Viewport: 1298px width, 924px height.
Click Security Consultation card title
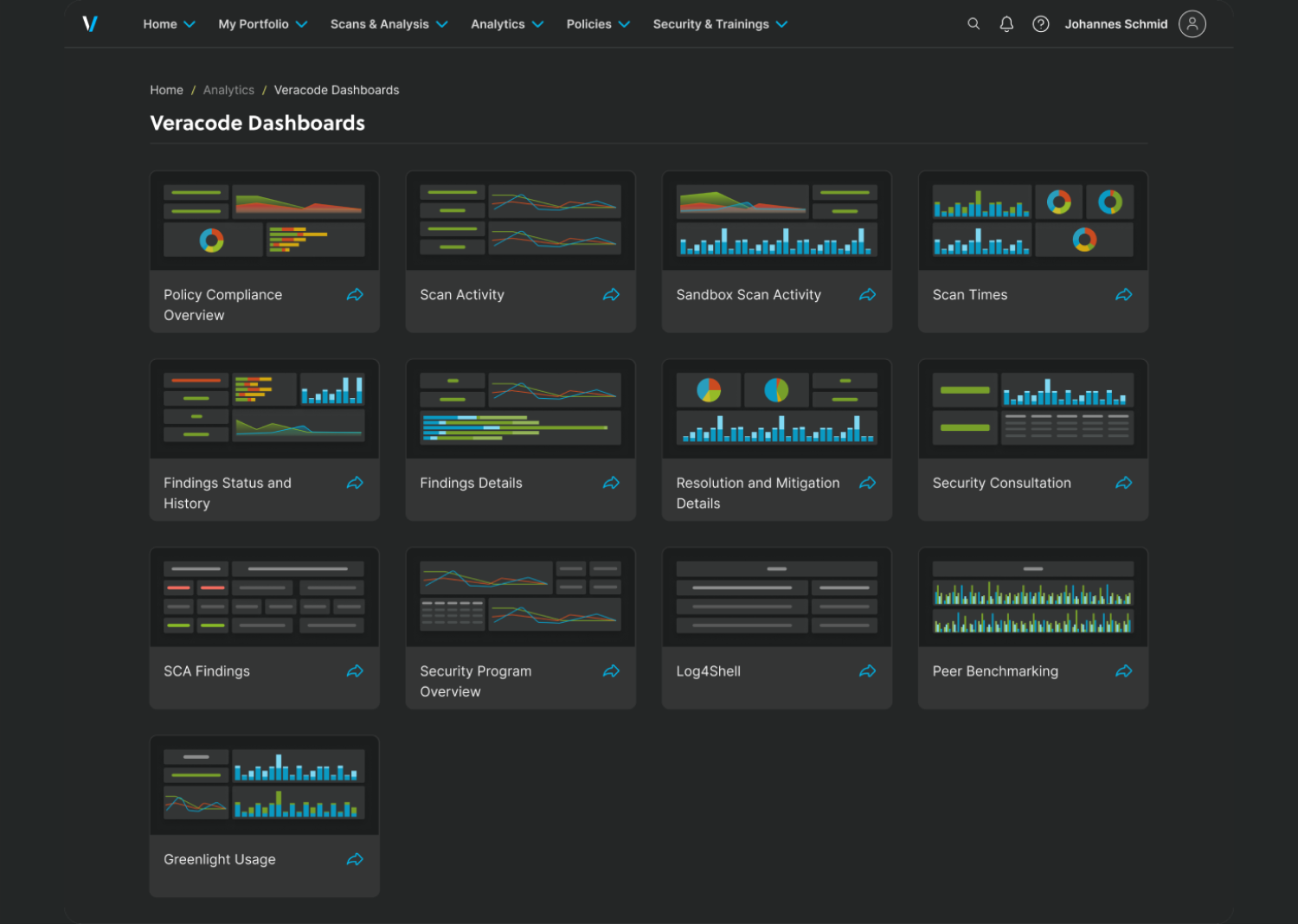(1002, 483)
